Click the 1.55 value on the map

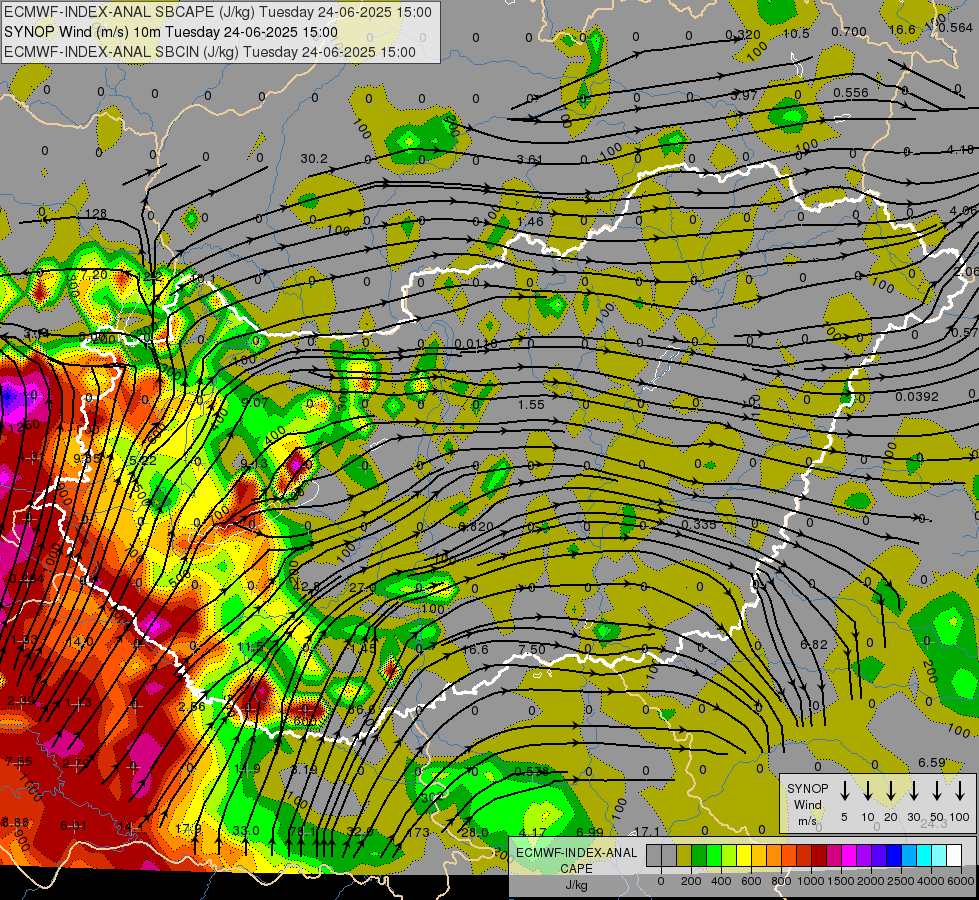point(531,404)
